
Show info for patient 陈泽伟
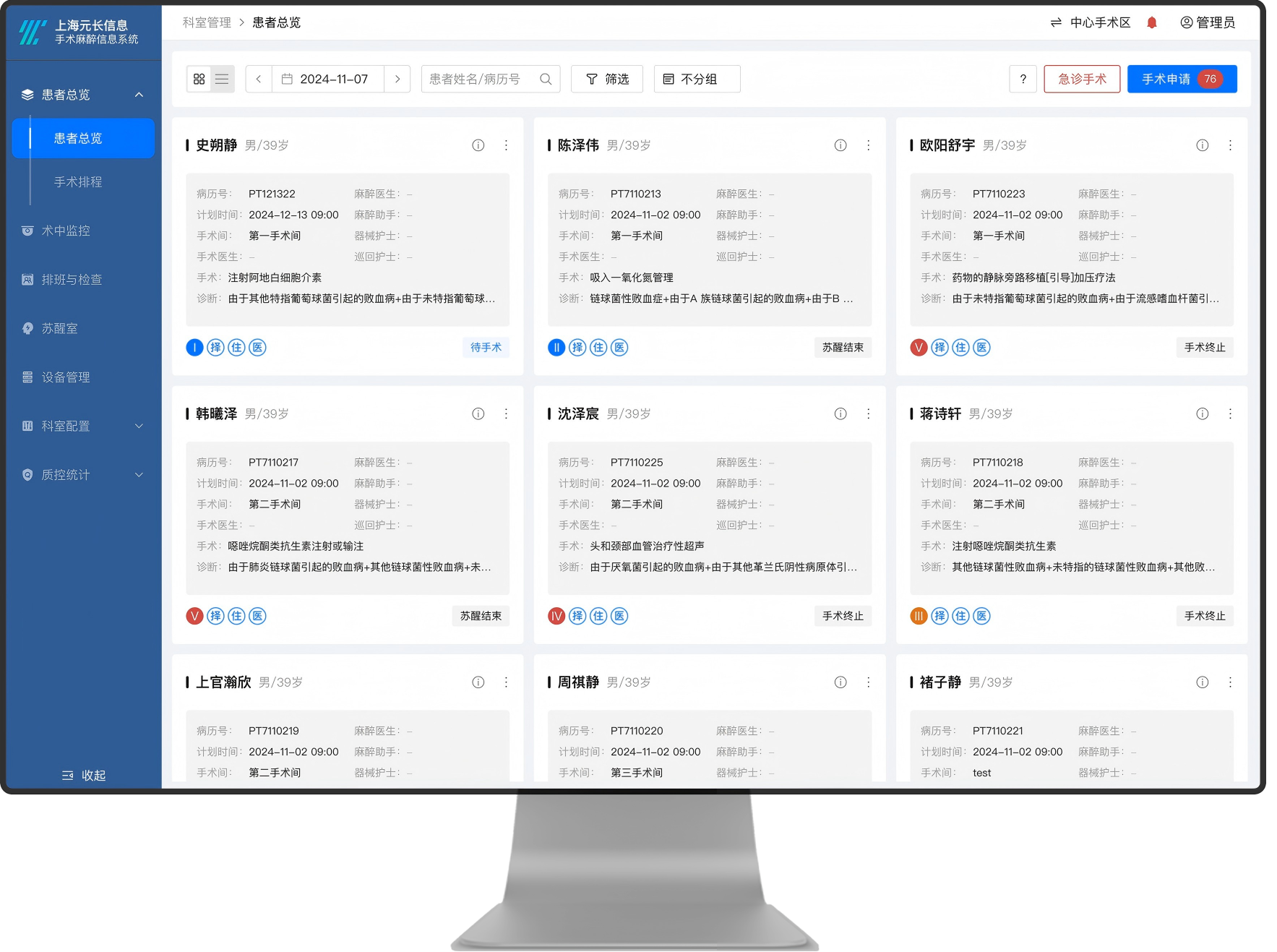[x=840, y=145]
